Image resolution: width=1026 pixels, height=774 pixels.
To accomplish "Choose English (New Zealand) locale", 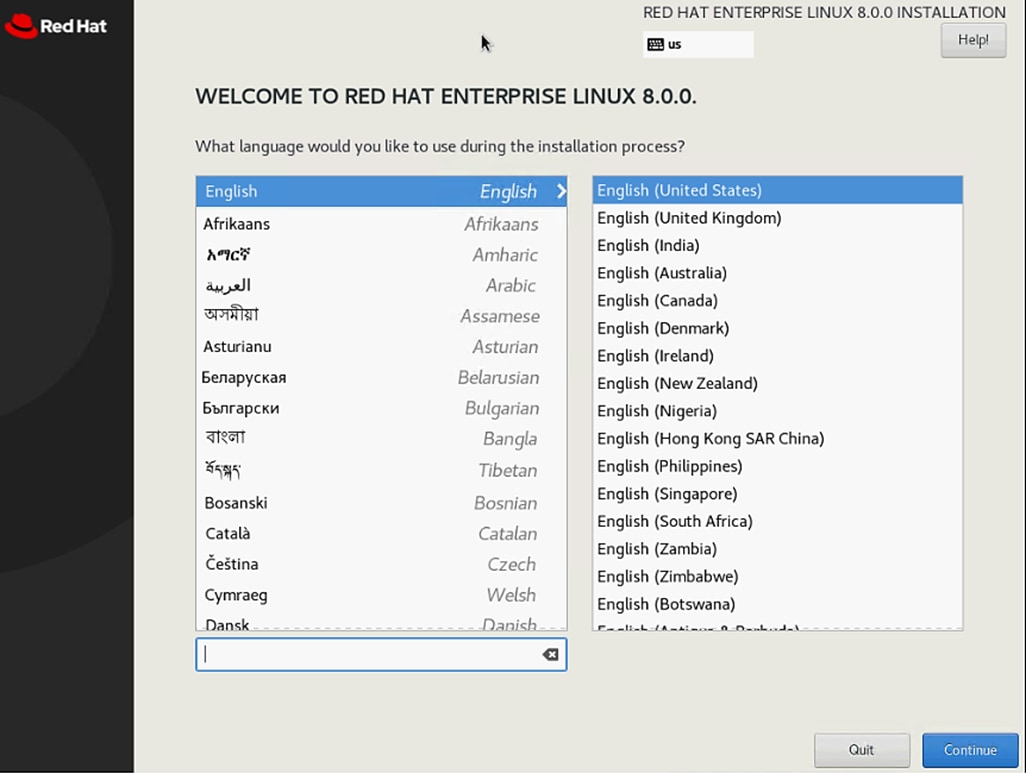I will (x=777, y=383).
